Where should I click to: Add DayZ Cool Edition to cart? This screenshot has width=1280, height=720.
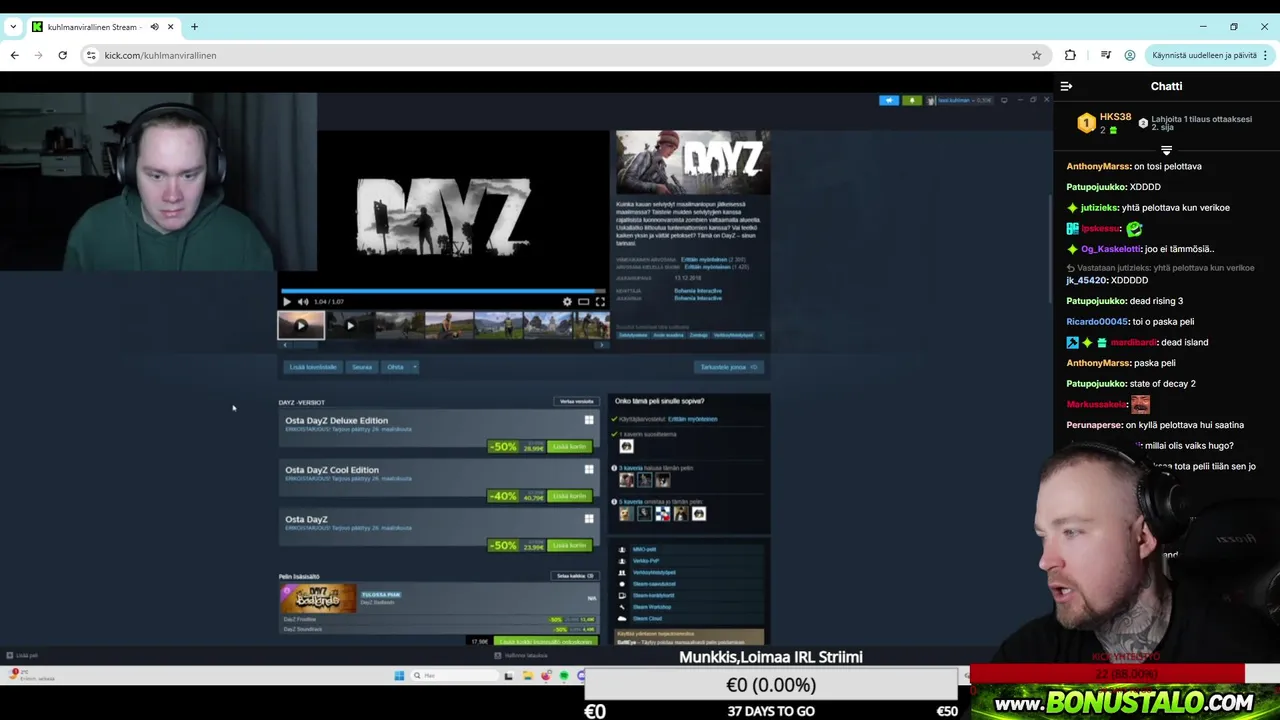[570, 496]
